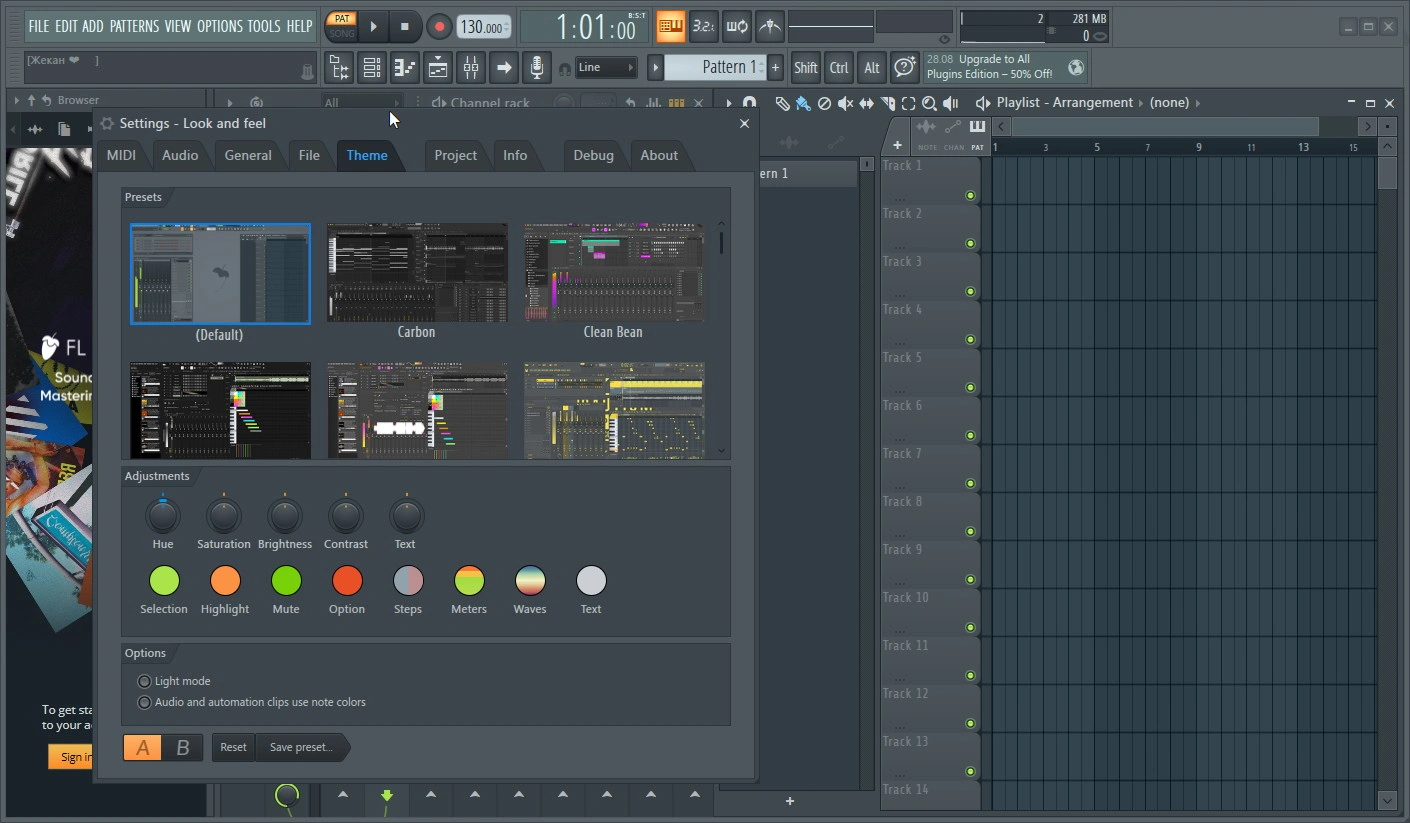This screenshot has width=1410, height=823.
Task: Open the help question mark icon
Action: pyautogui.click(x=905, y=68)
